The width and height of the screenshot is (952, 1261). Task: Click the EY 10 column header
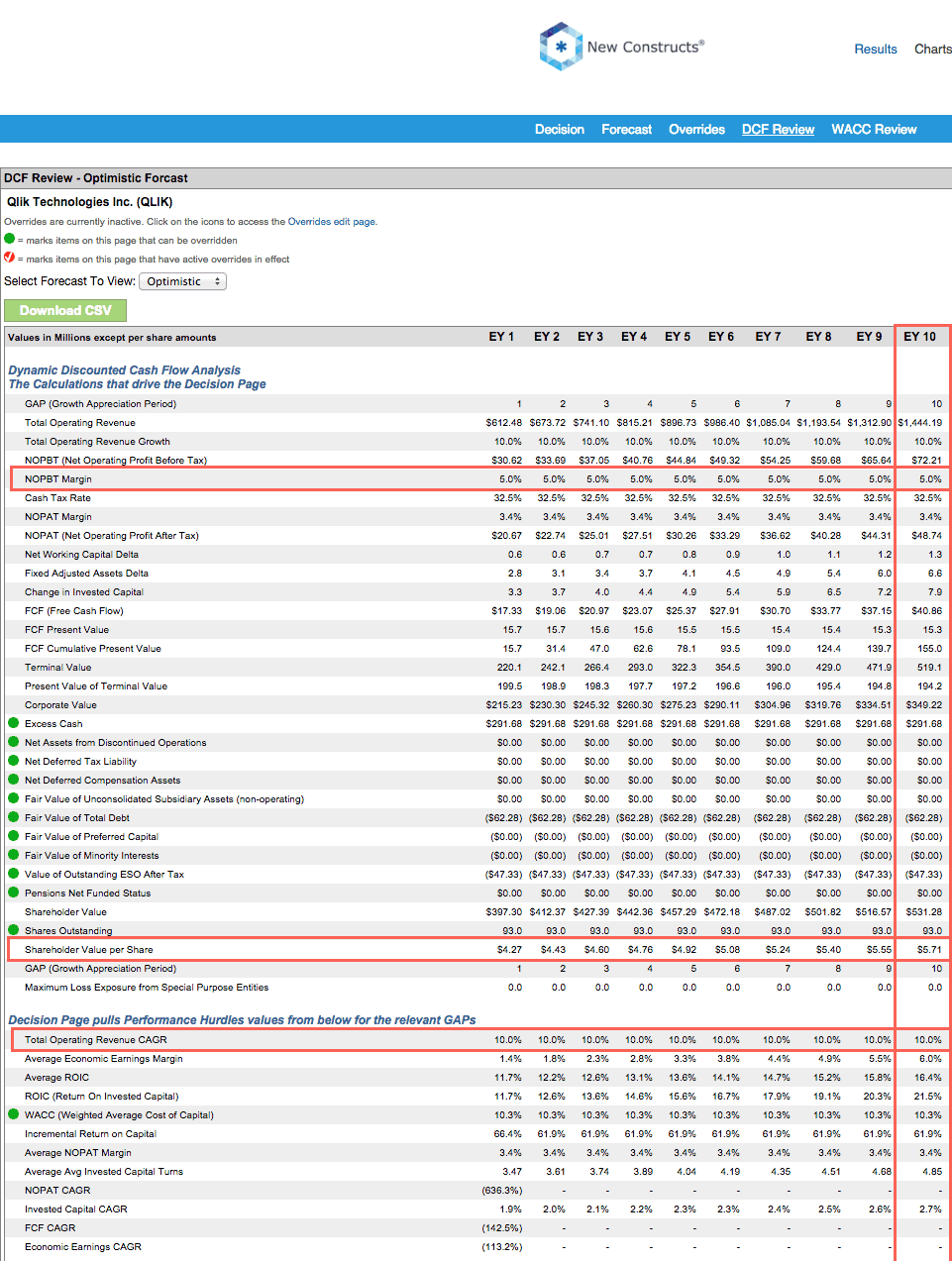pos(919,337)
